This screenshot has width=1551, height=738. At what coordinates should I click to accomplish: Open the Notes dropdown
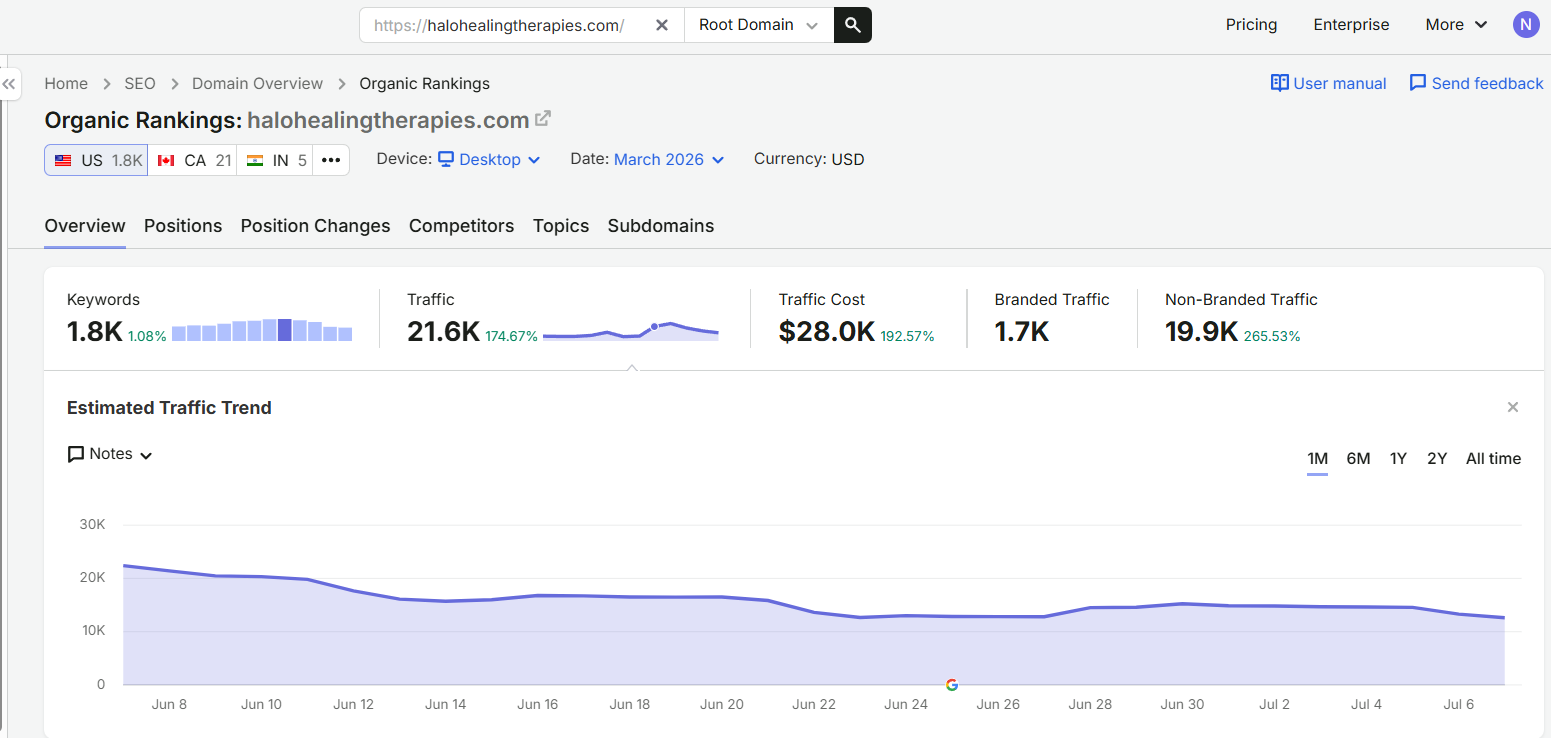tap(110, 454)
